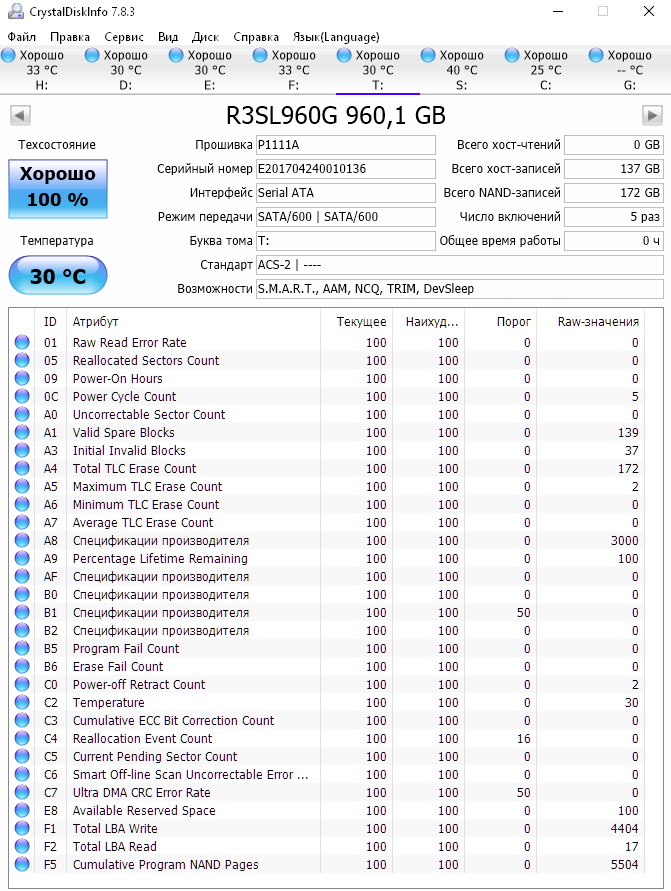Click the Всего хост-записей value 137 GB
This screenshot has width=671, height=891.
614,169
